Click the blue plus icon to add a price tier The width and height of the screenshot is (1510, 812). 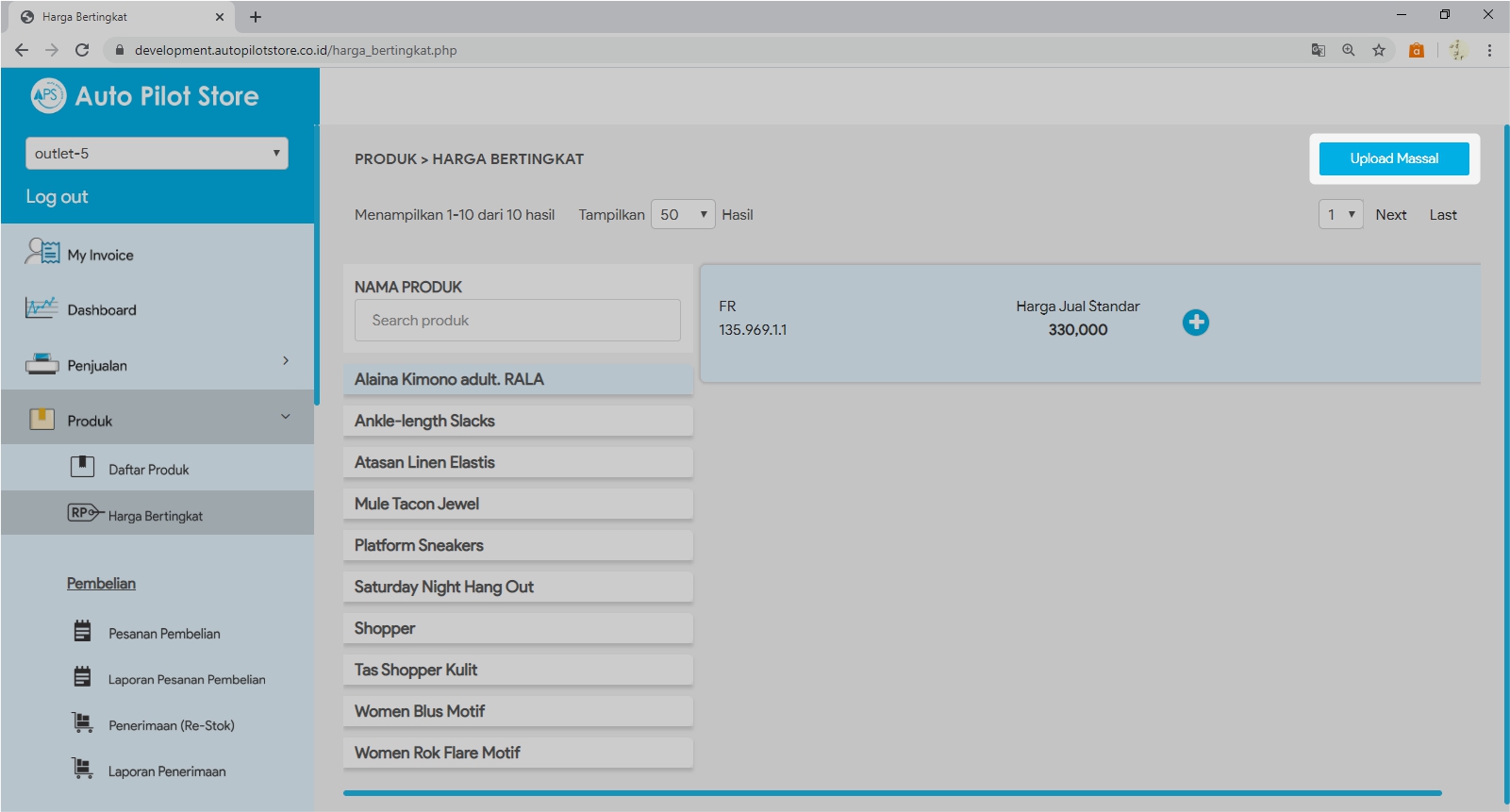[x=1195, y=323]
